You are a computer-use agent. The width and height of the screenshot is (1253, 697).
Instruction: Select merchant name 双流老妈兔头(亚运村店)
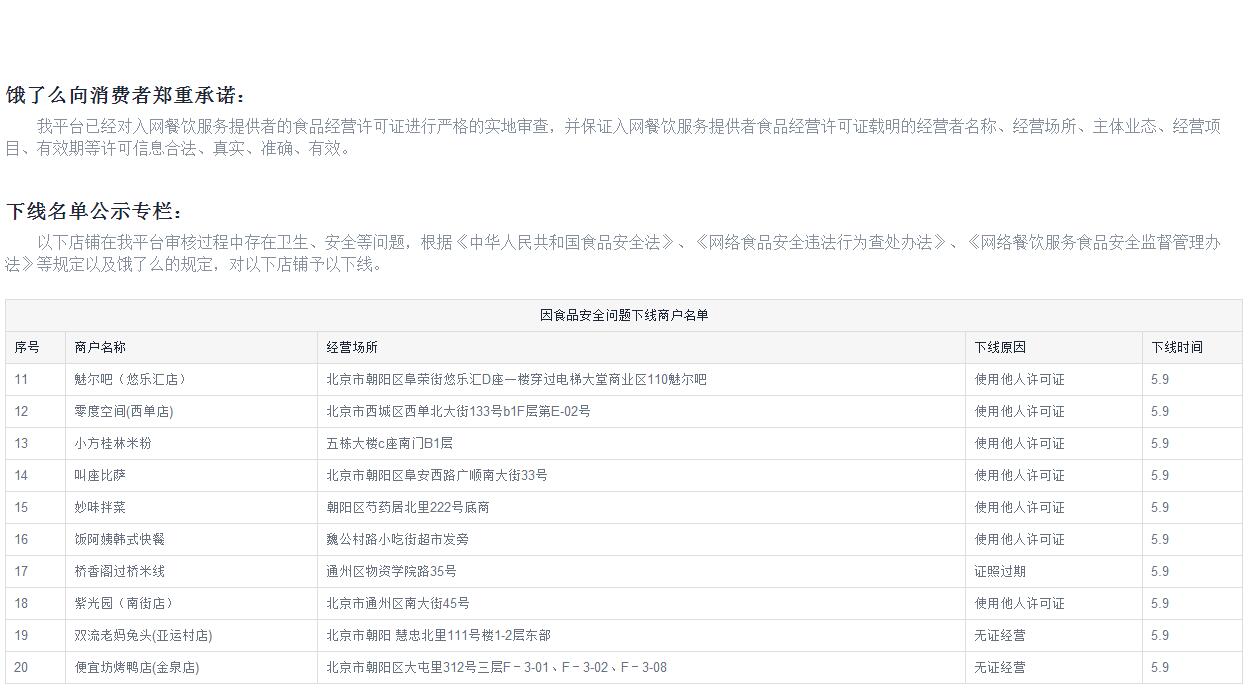coord(143,635)
